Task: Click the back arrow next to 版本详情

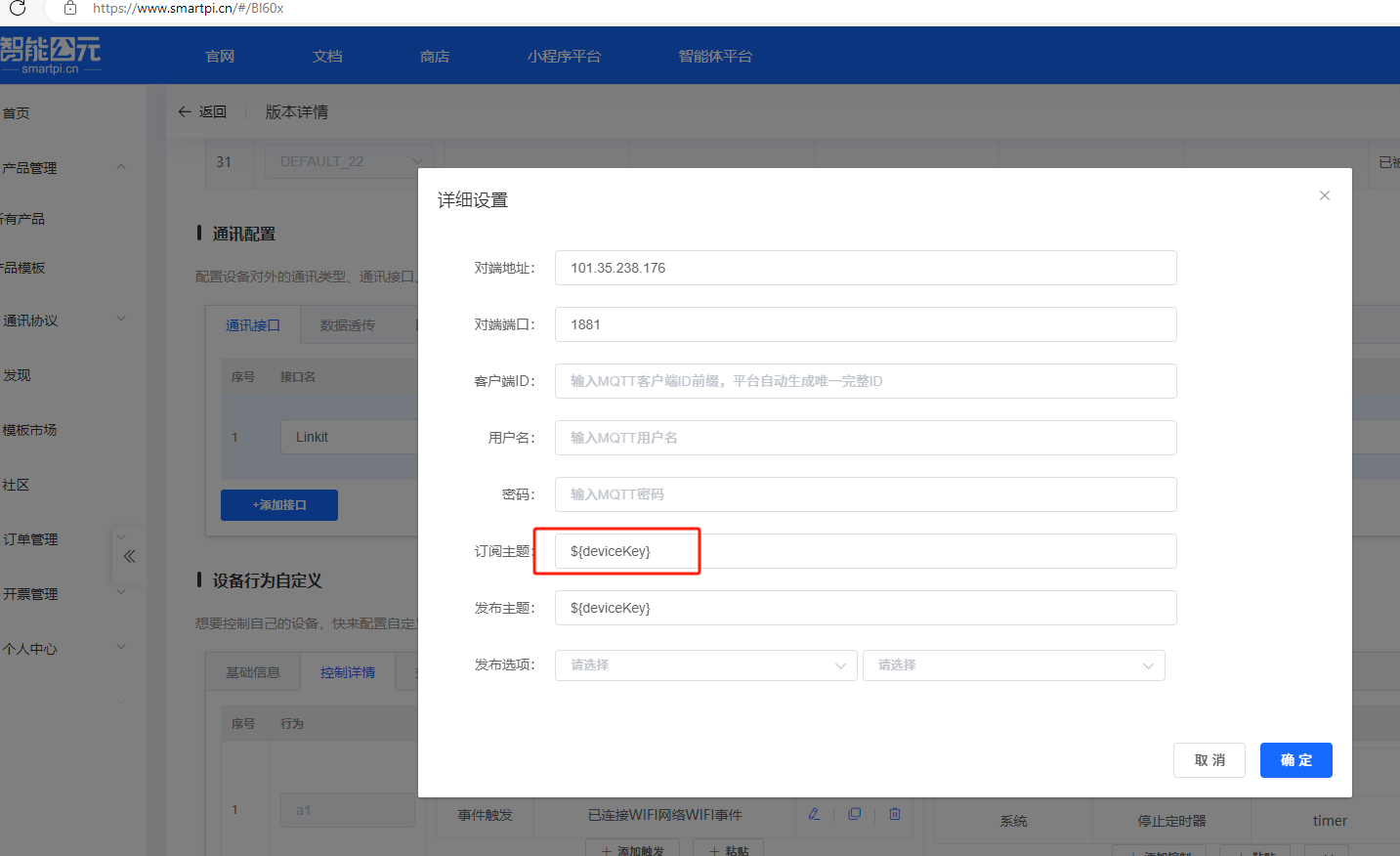Action: click(x=184, y=111)
